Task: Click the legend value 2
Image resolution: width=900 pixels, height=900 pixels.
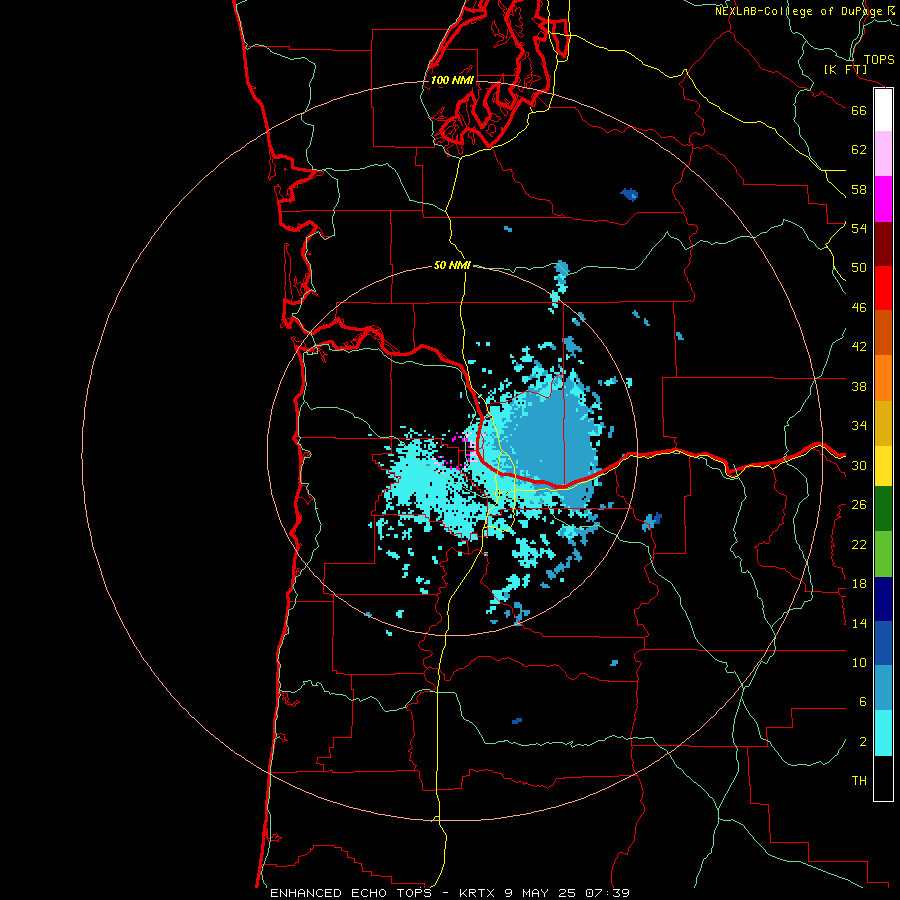Action: pos(862,741)
